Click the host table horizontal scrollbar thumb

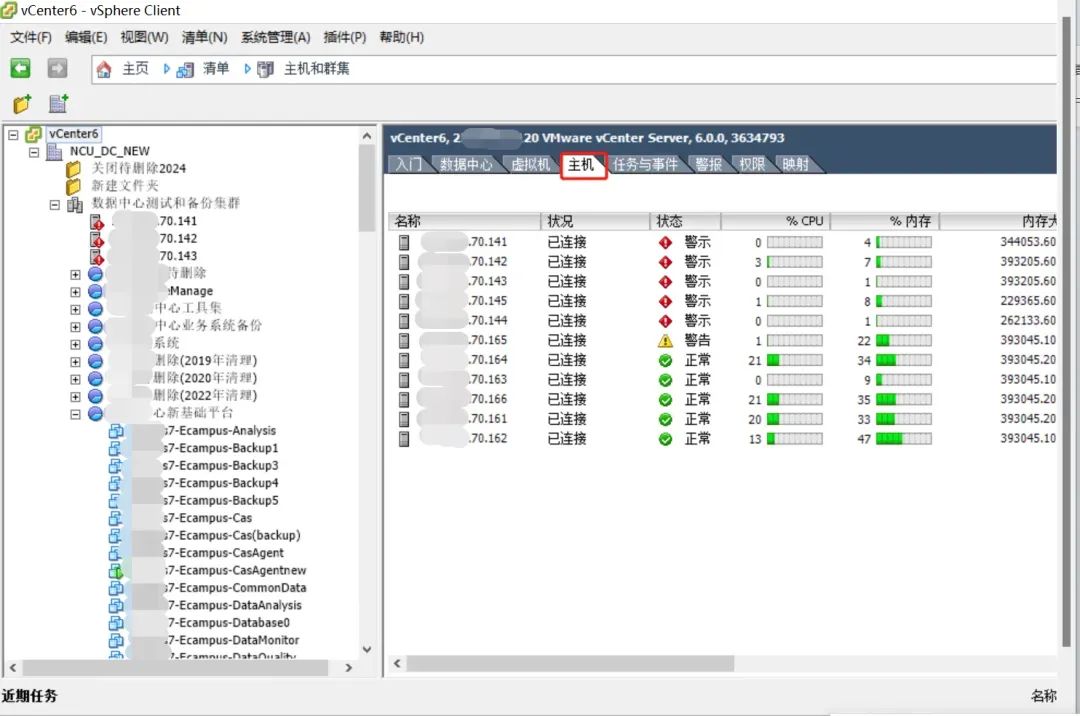pyautogui.click(x=570, y=664)
